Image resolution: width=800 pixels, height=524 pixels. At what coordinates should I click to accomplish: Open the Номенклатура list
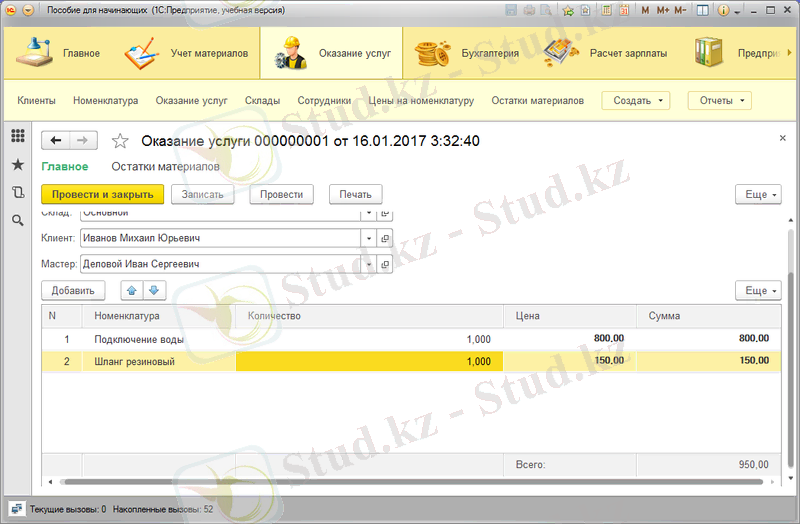(x=106, y=101)
